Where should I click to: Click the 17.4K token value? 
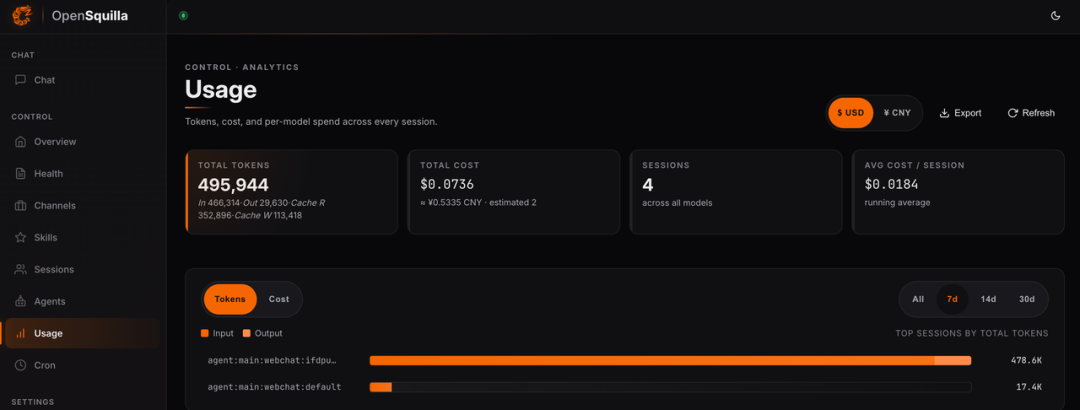1029,387
